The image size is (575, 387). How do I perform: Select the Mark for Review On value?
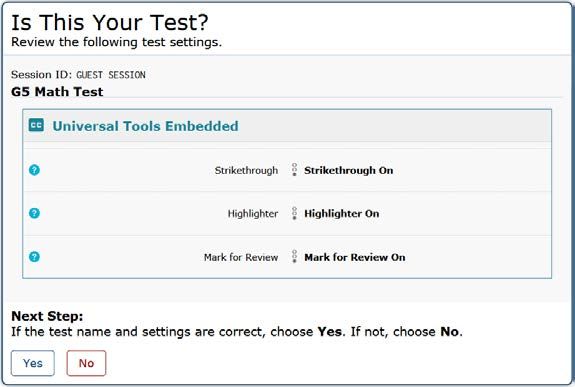pyautogui.click(x=355, y=257)
